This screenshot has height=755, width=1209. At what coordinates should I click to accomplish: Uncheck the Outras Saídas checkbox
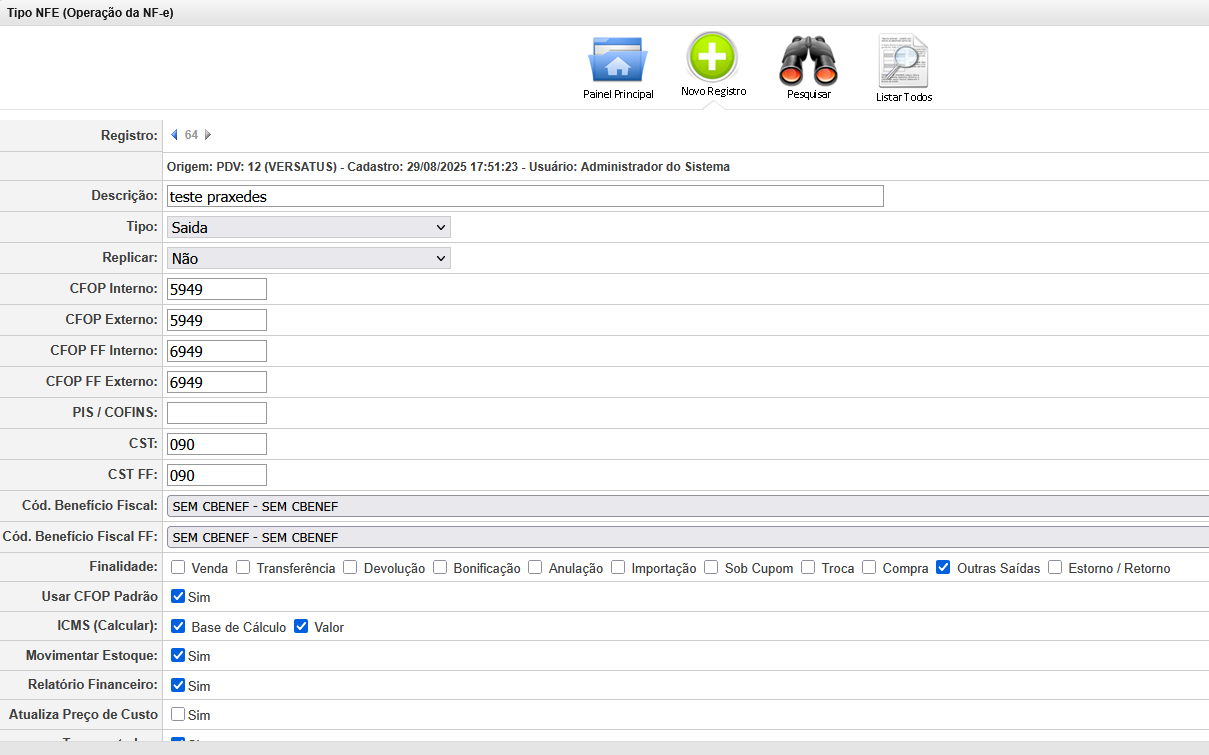click(x=943, y=568)
